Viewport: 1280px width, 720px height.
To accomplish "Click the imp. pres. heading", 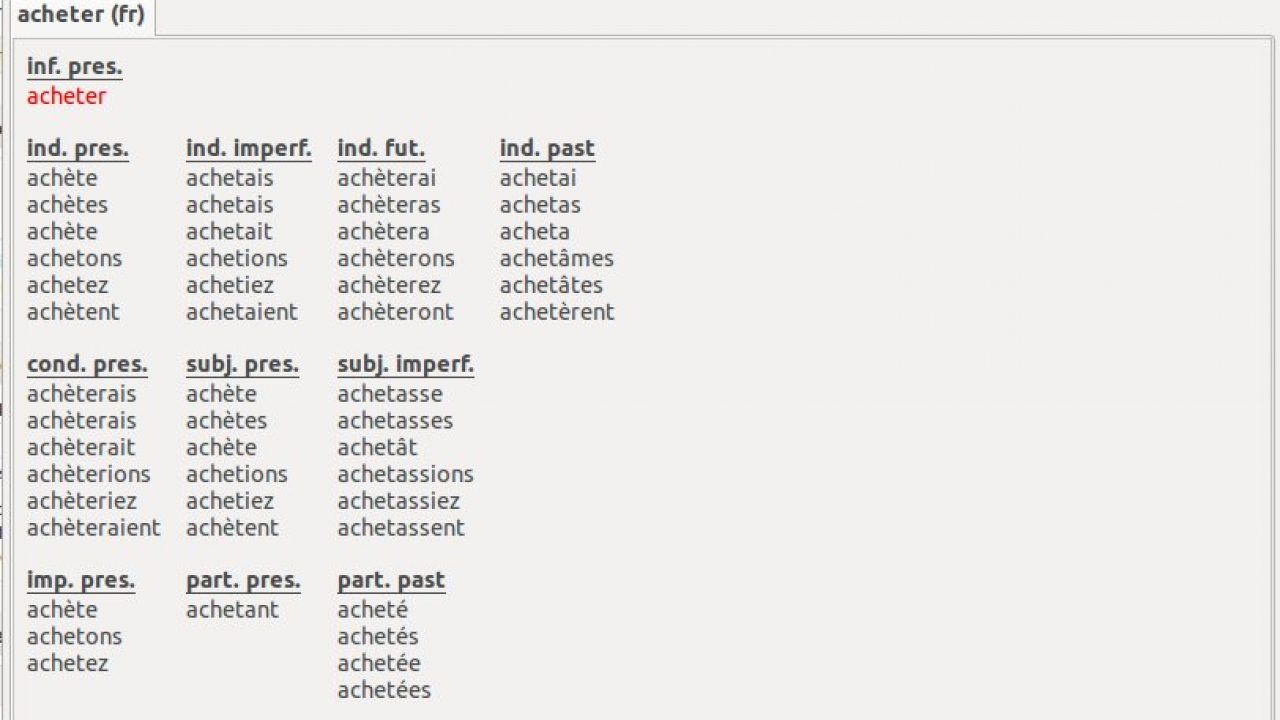I will (x=80, y=581).
